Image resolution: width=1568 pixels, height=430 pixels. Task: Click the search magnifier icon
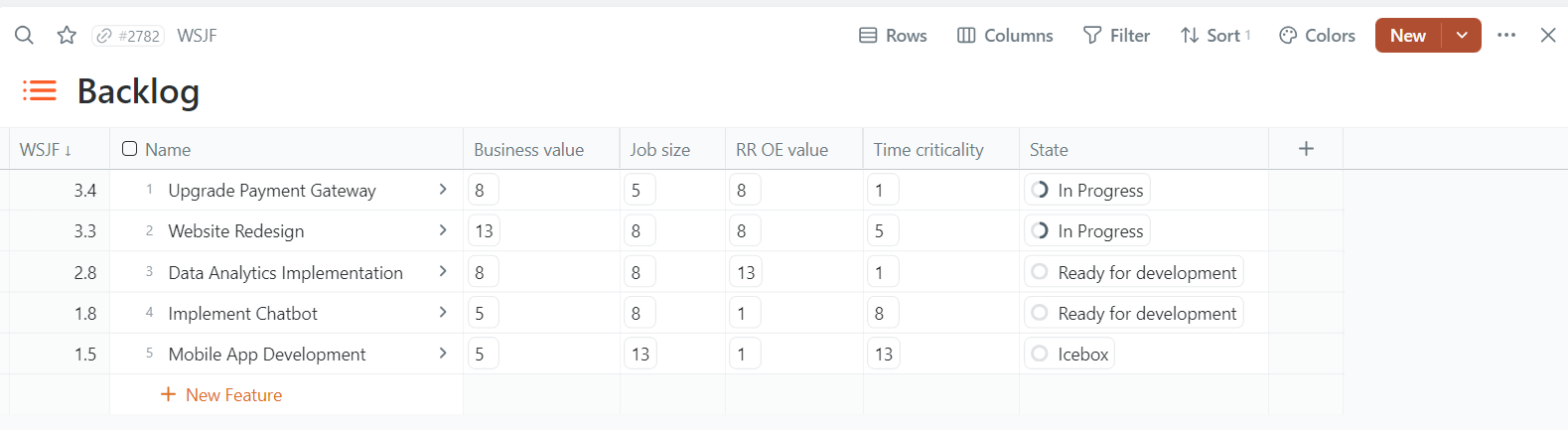(24, 36)
